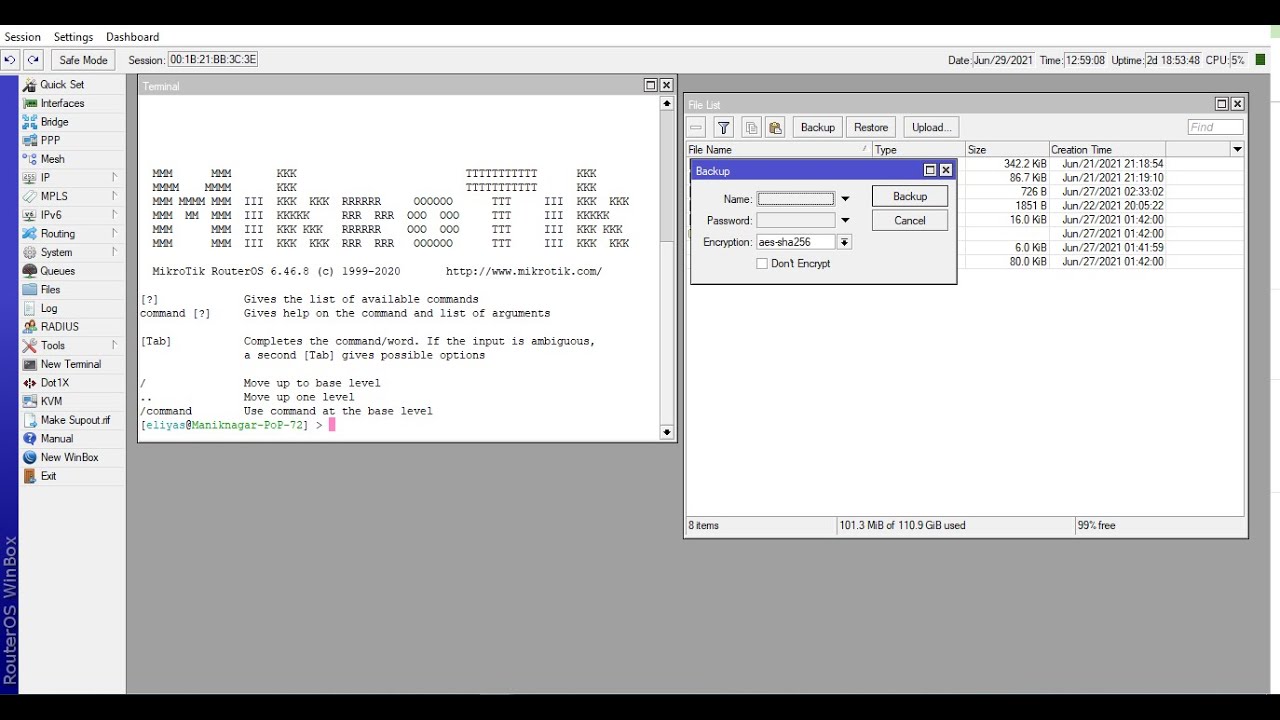
Task: Expand the Password field arrow
Action: (845, 220)
